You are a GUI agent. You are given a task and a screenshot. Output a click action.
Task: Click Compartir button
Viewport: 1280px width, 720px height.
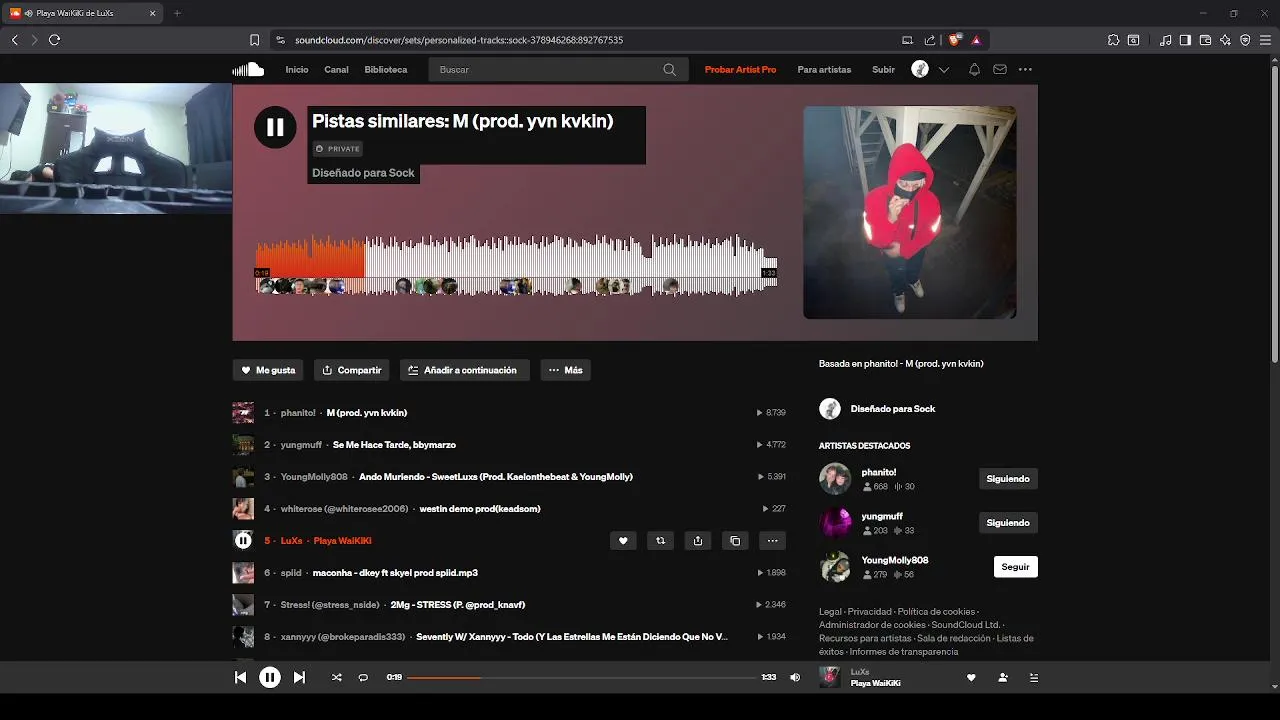(352, 370)
